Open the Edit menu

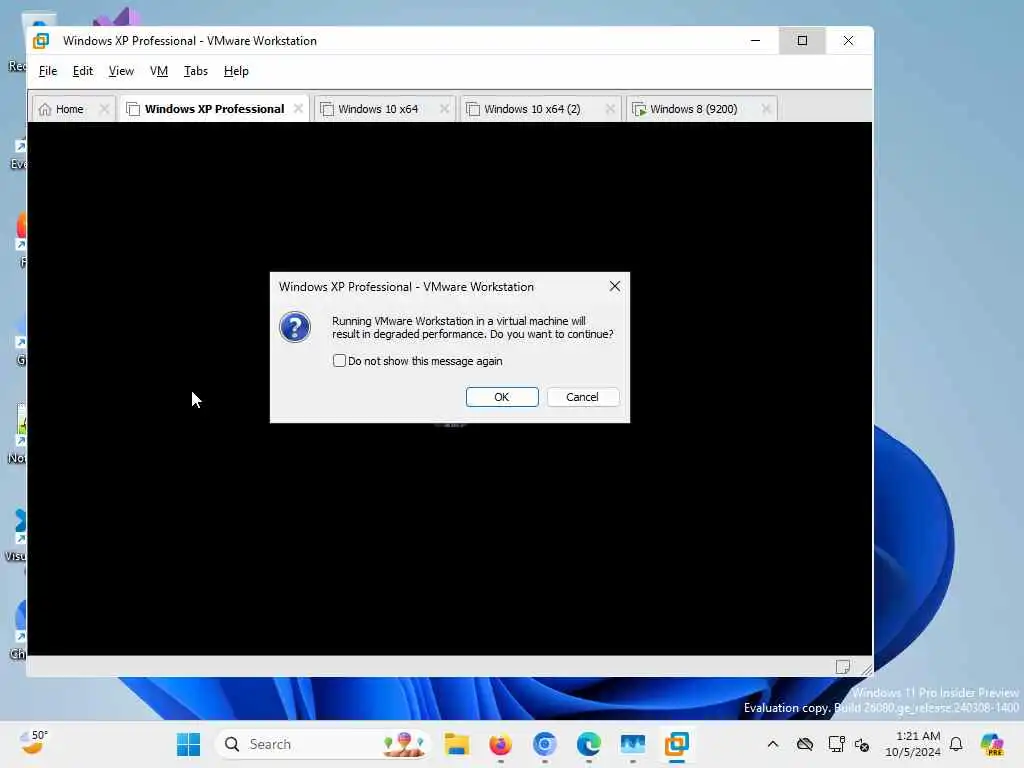click(82, 71)
